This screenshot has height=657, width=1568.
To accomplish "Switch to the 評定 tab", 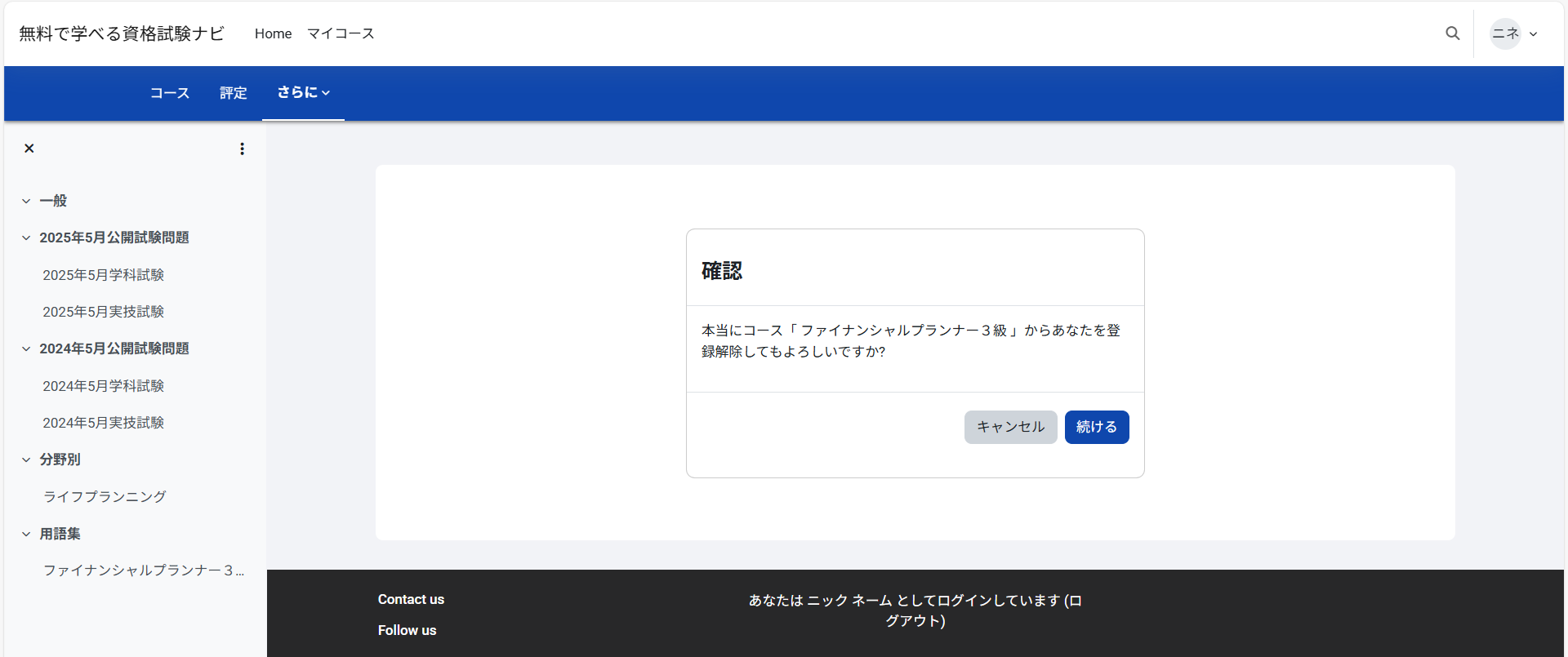I will click(x=233, y=93).
